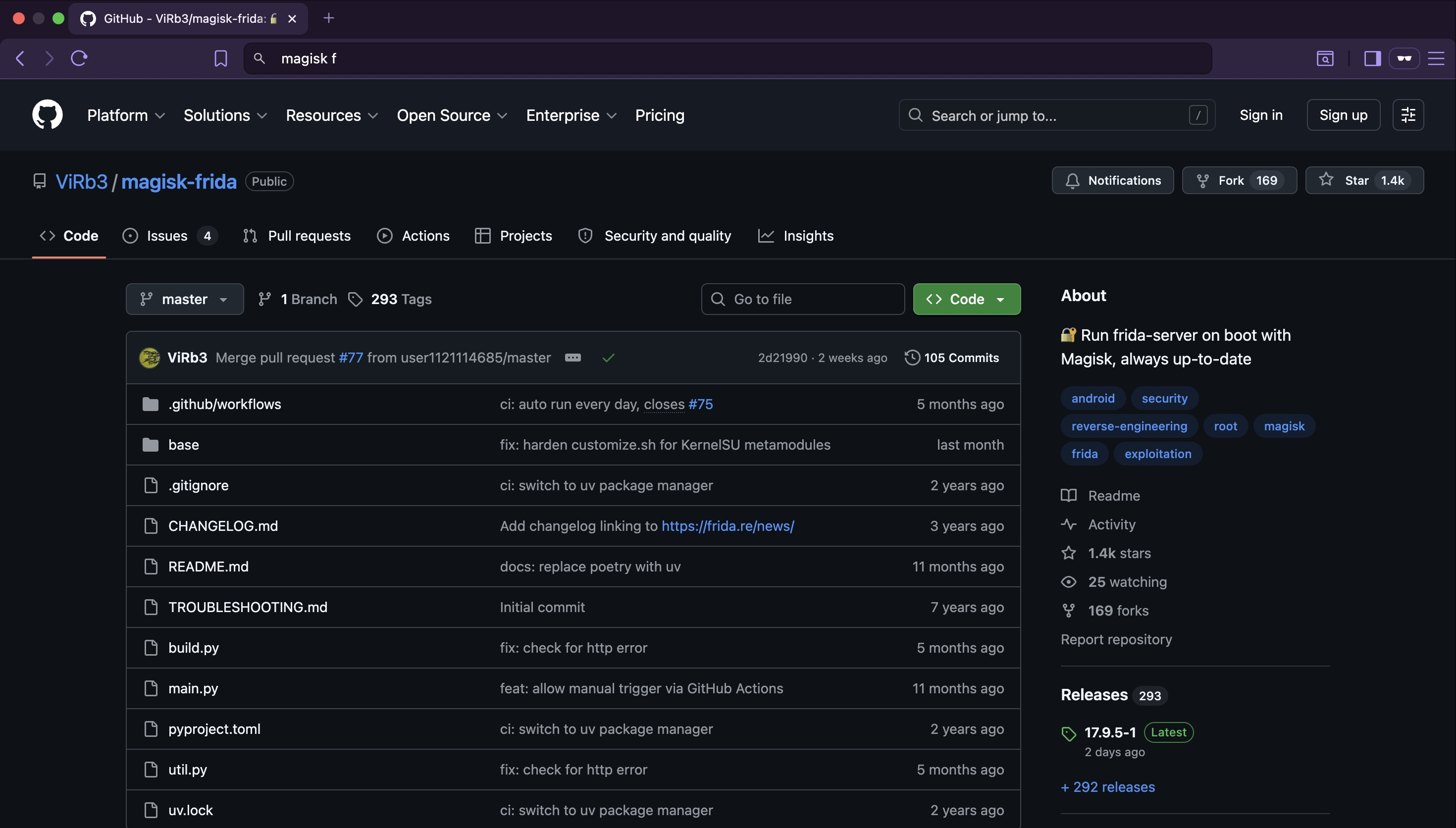The height and width of the screenshot is (828, 1456).
Task: Open the screenshot search icon in toolbar
Action: pos(1325,58)
